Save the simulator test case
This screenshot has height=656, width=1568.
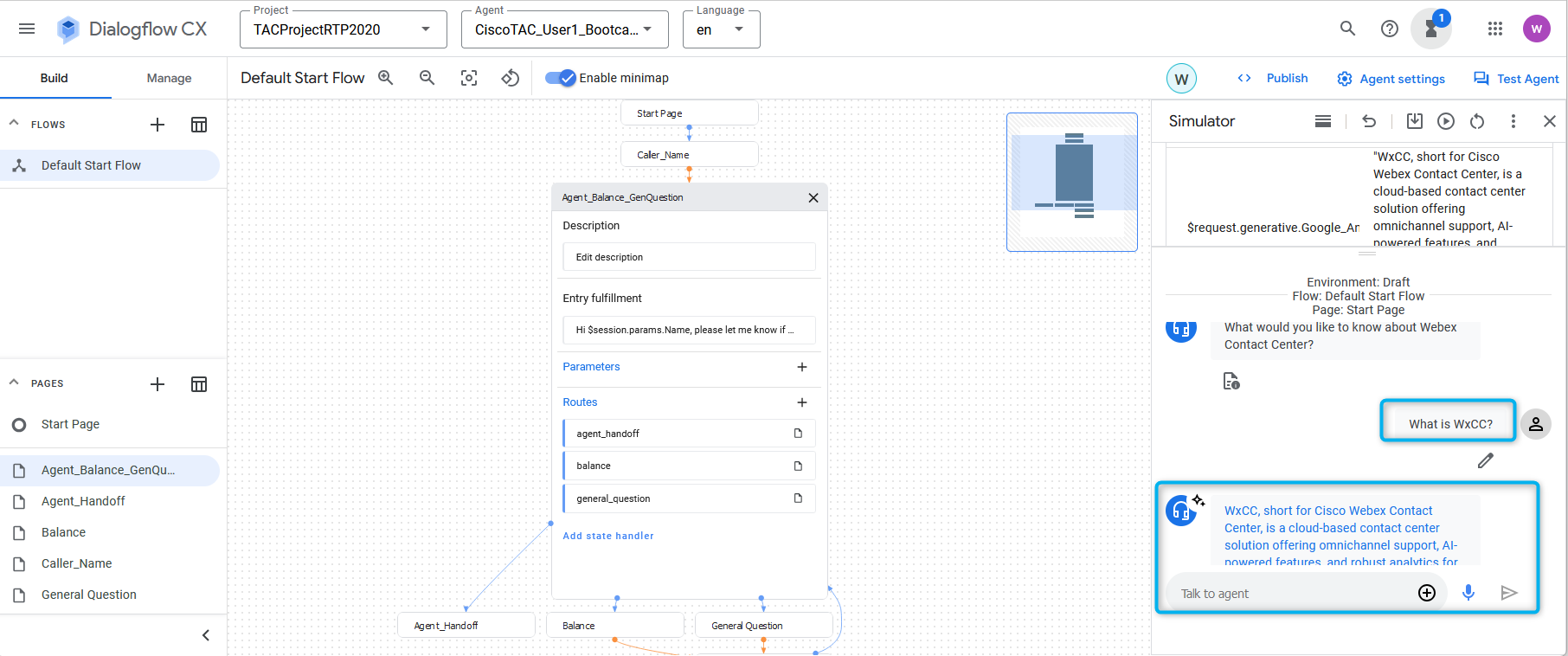click(1415, 121)
